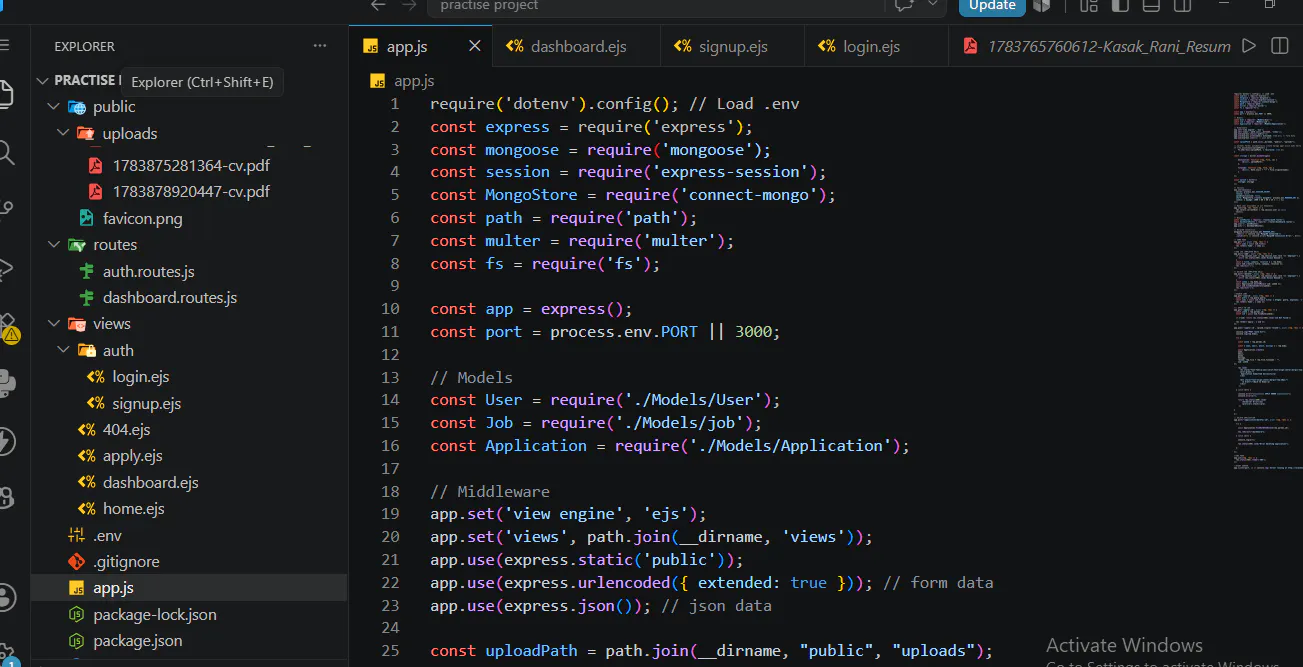This screenshot has width=1303, height=667.
Task: Open the Source Control view in activity bar
Action: tap(5, 209)
